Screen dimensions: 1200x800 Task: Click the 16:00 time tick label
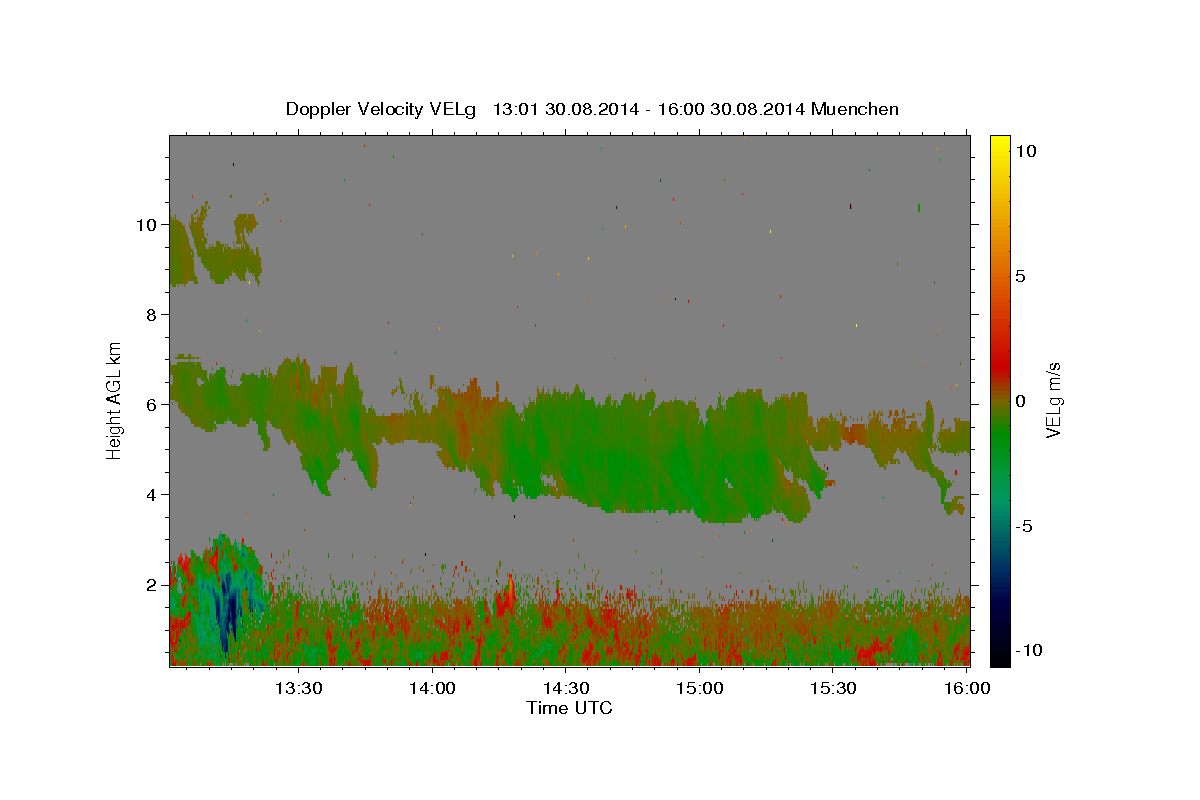[x=967, y=688]
